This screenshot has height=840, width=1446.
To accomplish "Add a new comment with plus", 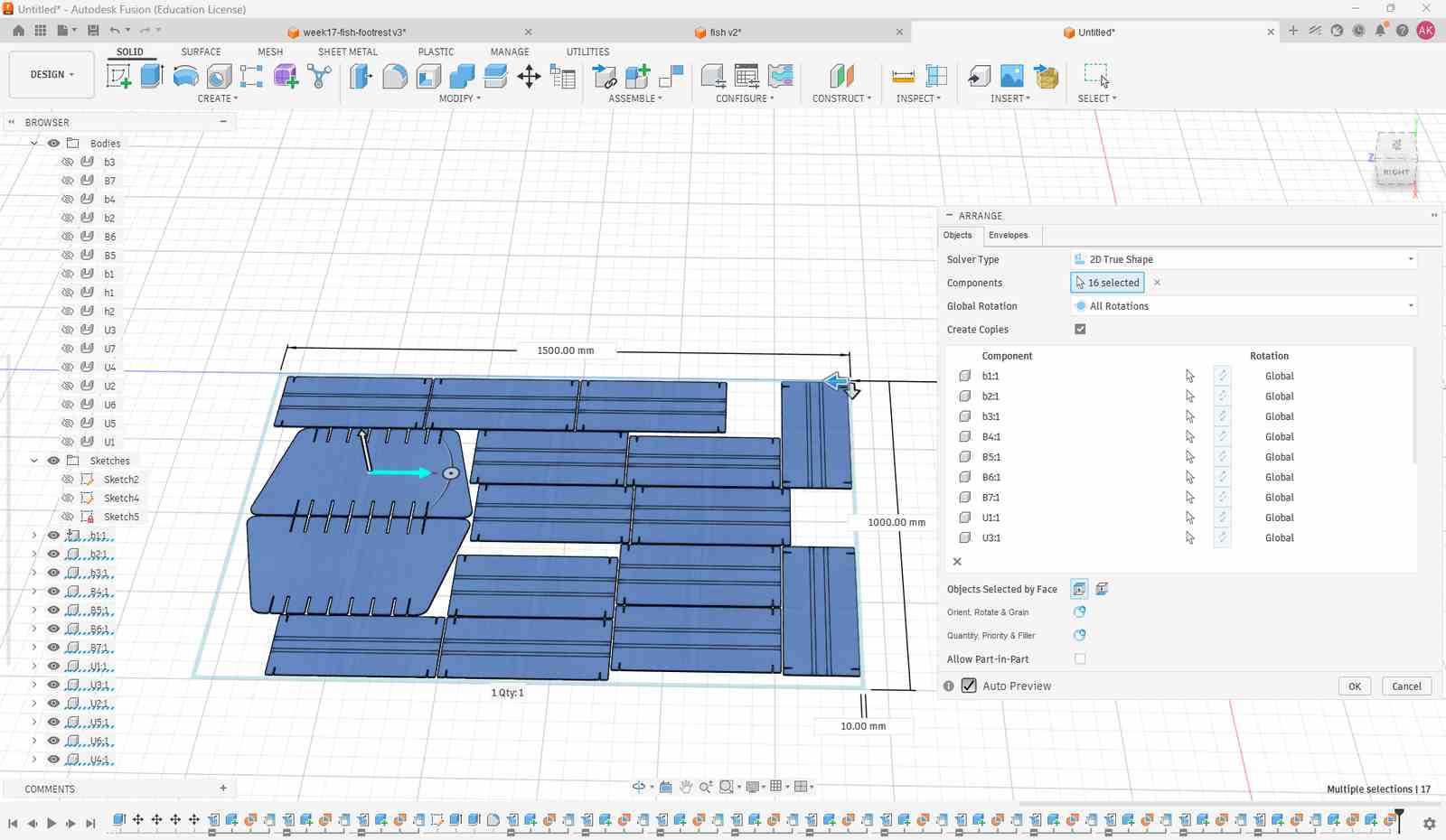I will point(223,789).
